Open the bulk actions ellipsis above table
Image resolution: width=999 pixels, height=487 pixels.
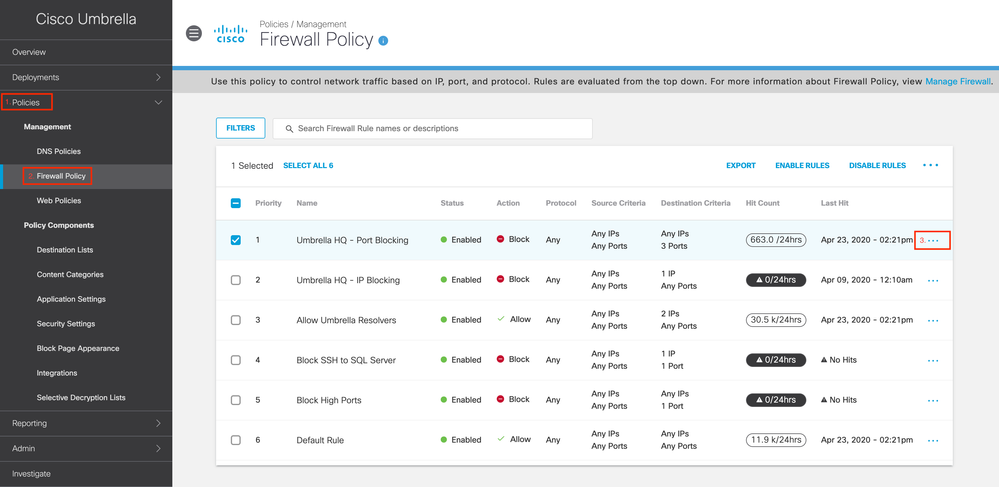pyautogui.click(x=930, y=165)
